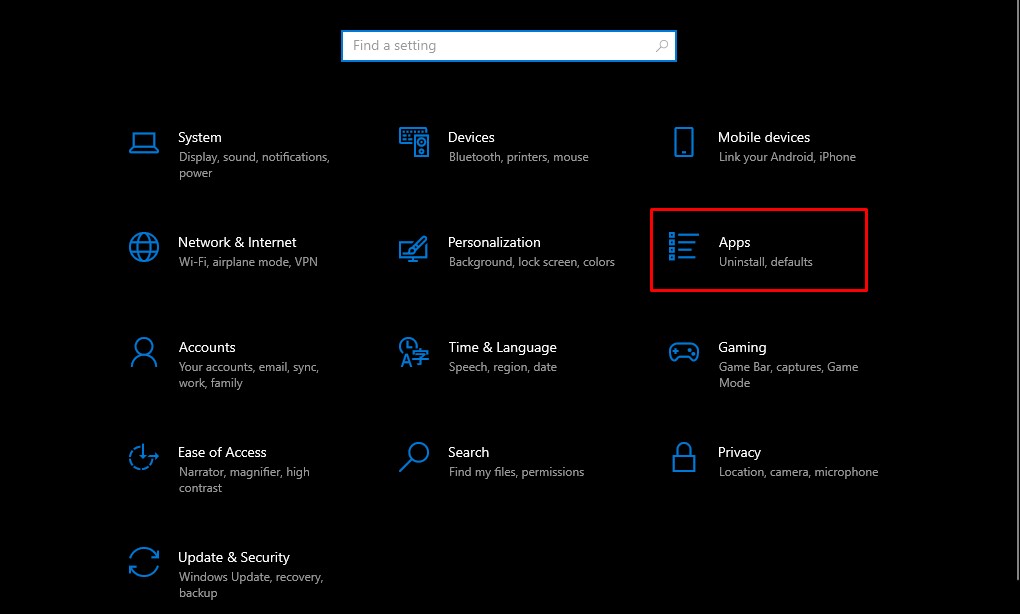Click the Ease of Access icon
Viewport: 1020px width, 614px height.
(143, 458)
